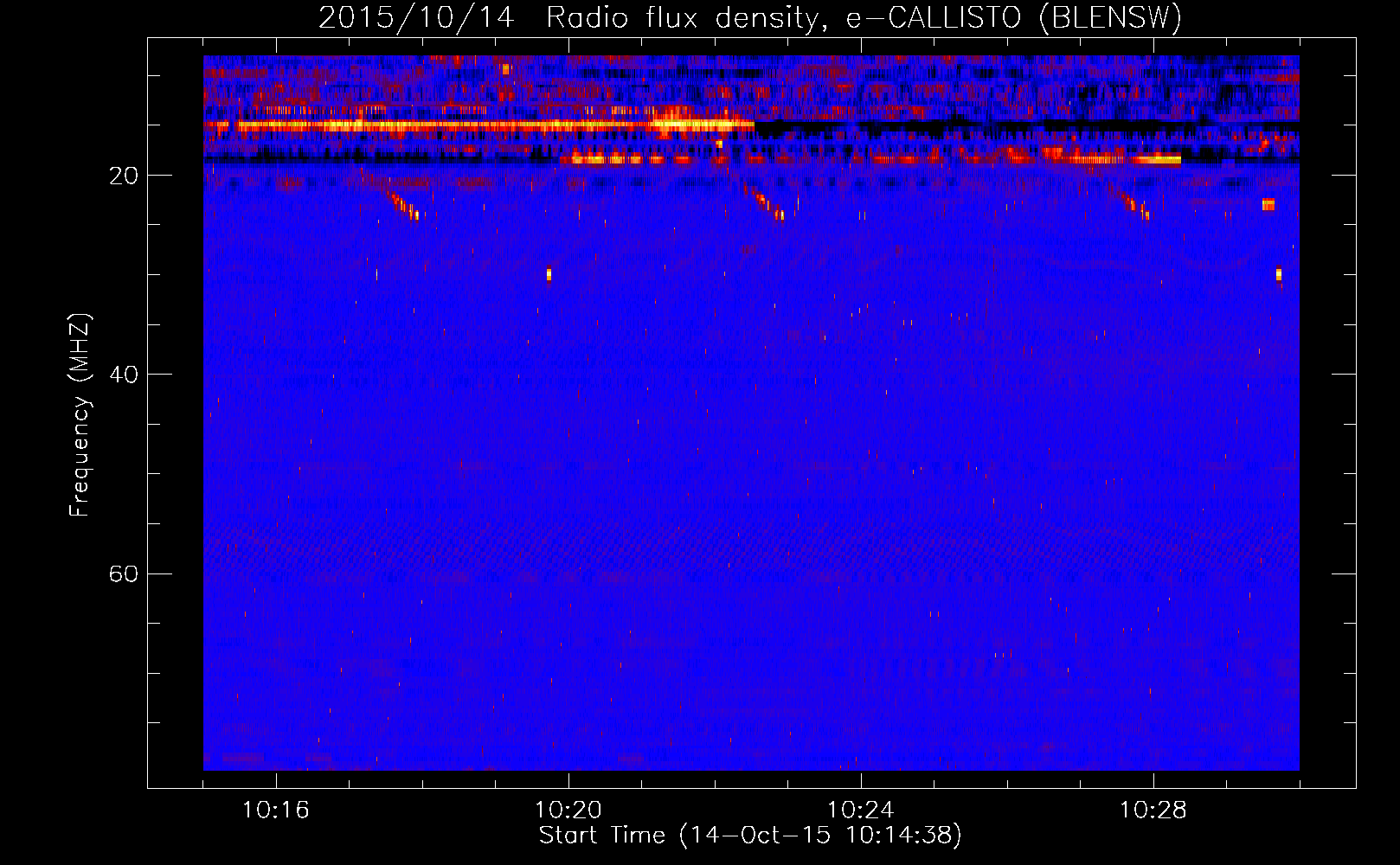Click the 10:16 time tick label

point(276,811)
